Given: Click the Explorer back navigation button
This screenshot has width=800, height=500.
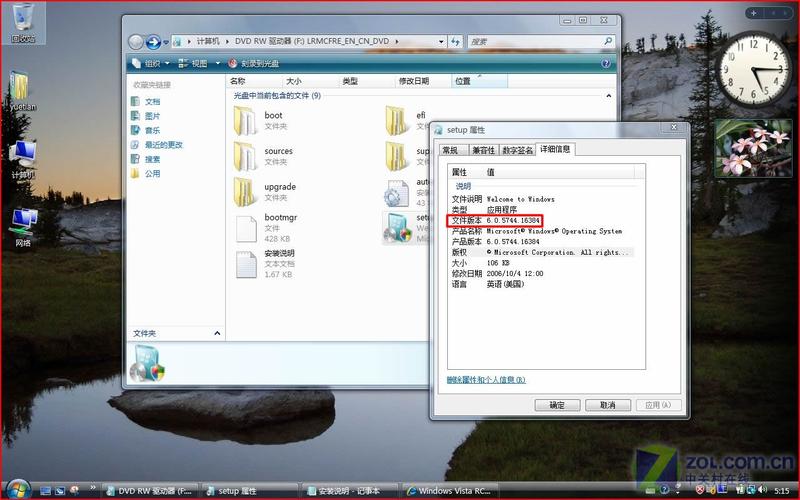Looking at the screenshot, I should 136,42.
